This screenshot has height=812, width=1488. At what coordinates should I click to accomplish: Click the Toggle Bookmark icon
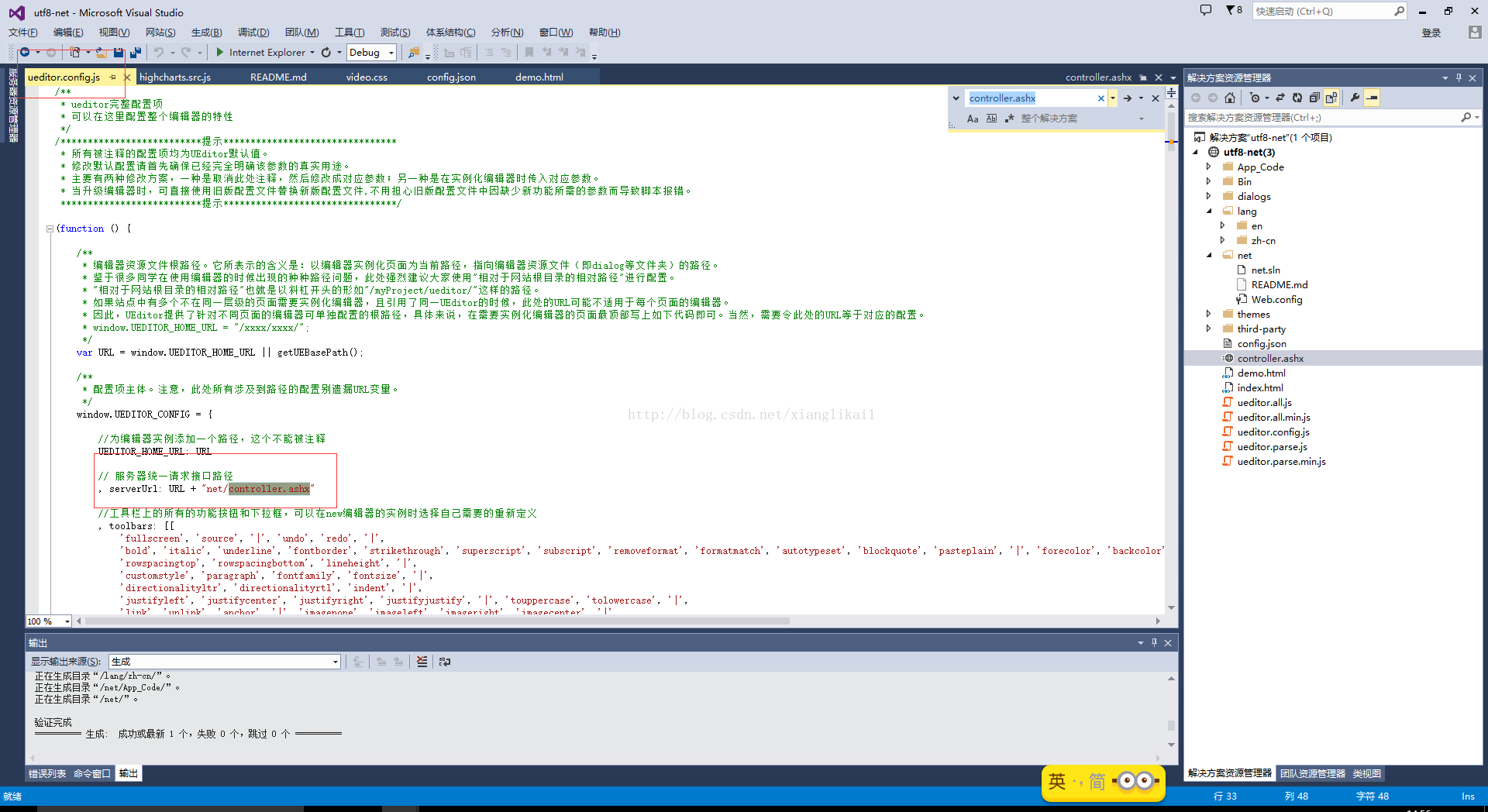pos(529,52)
